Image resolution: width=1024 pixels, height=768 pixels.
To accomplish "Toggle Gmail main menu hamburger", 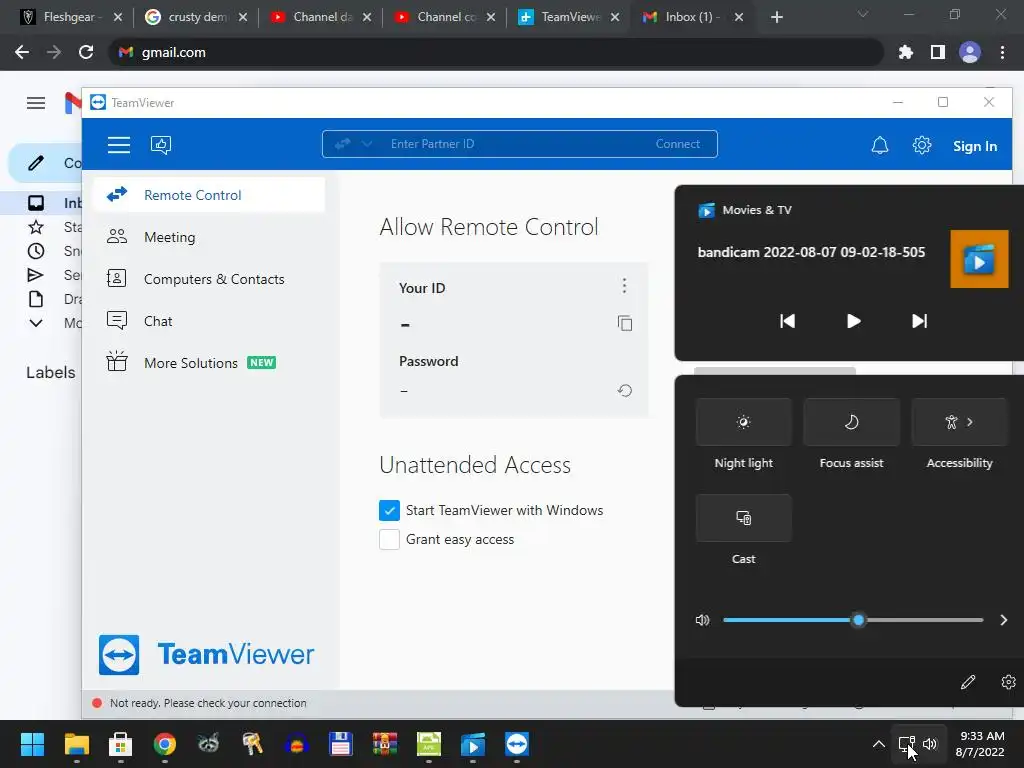I will pyautogui.click(x=36, y=103).
